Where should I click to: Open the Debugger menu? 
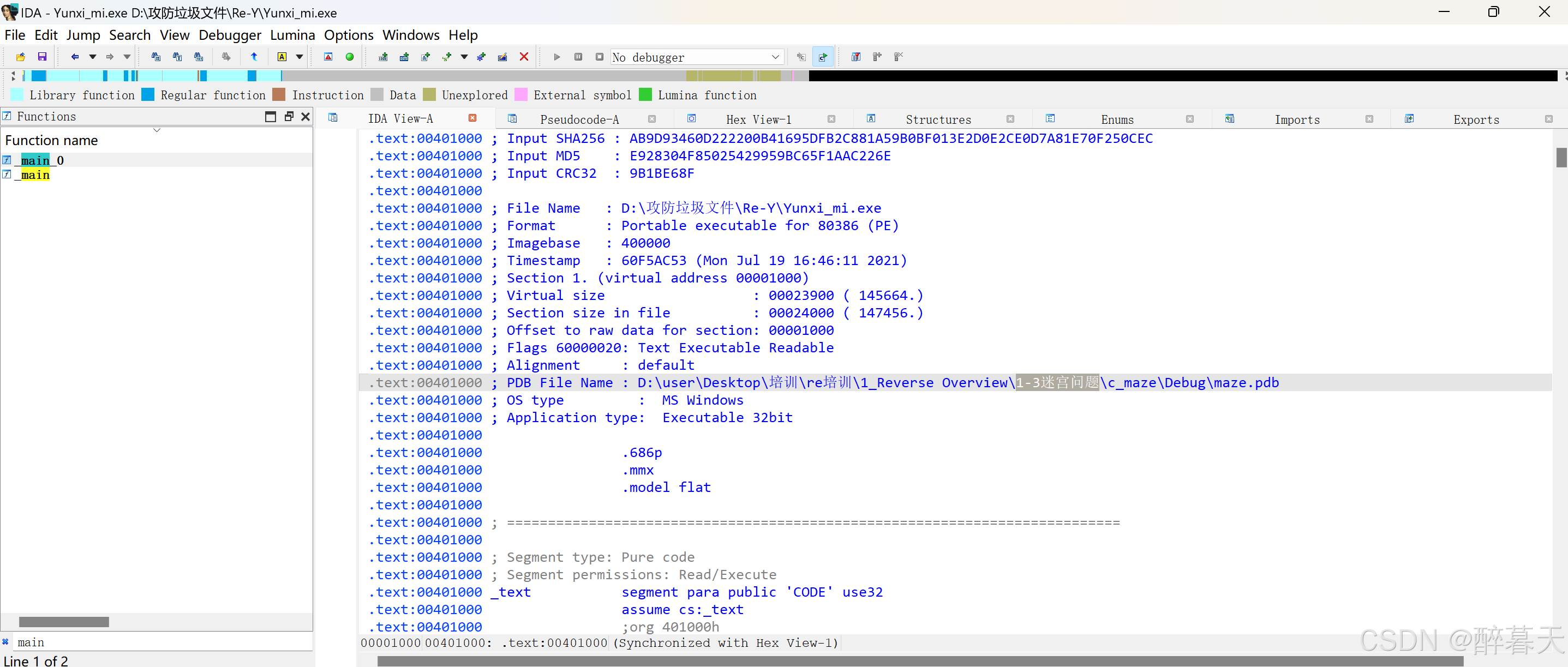230,35
